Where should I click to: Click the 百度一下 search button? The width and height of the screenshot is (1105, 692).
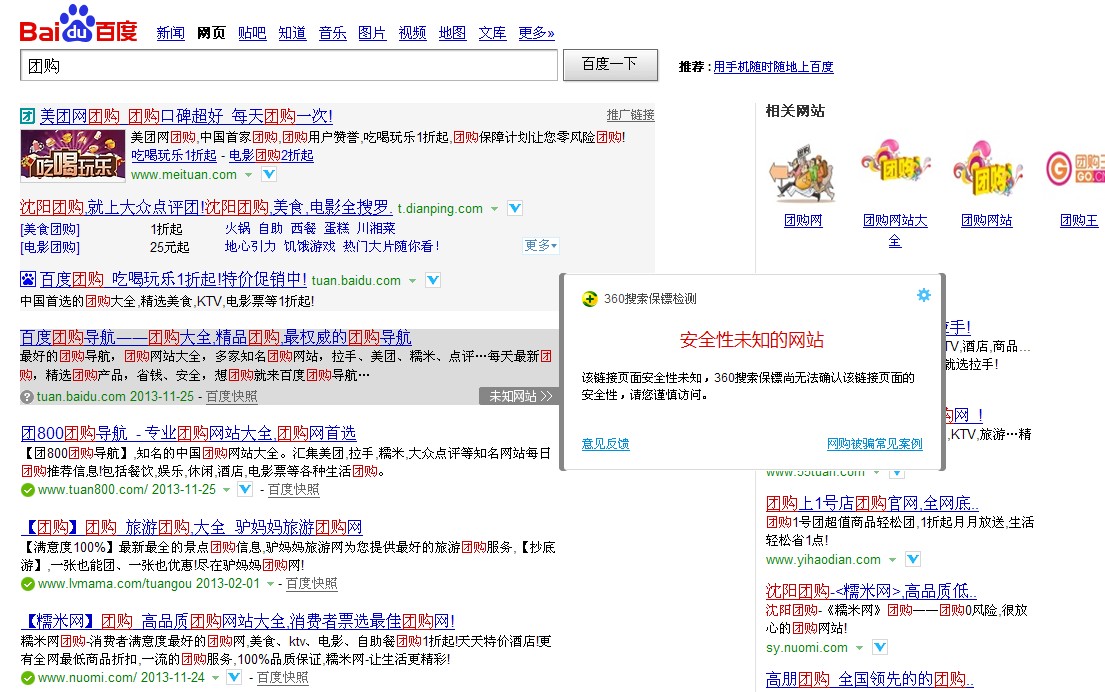coord(610,65)
